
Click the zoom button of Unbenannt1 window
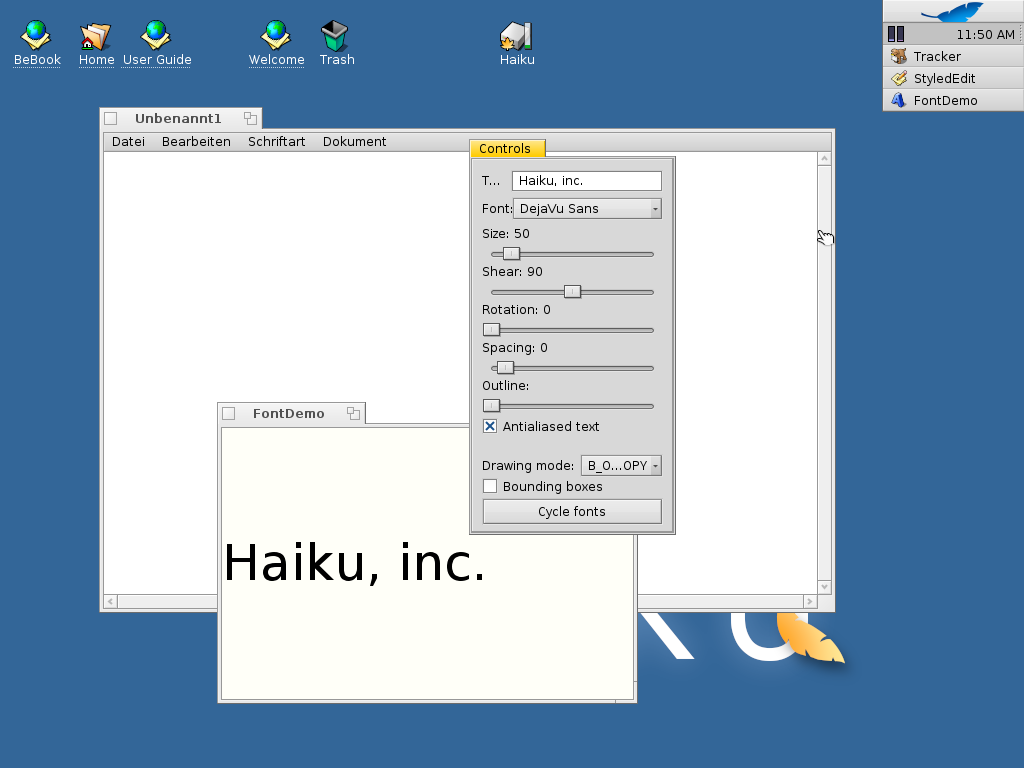tap(250, 118)
